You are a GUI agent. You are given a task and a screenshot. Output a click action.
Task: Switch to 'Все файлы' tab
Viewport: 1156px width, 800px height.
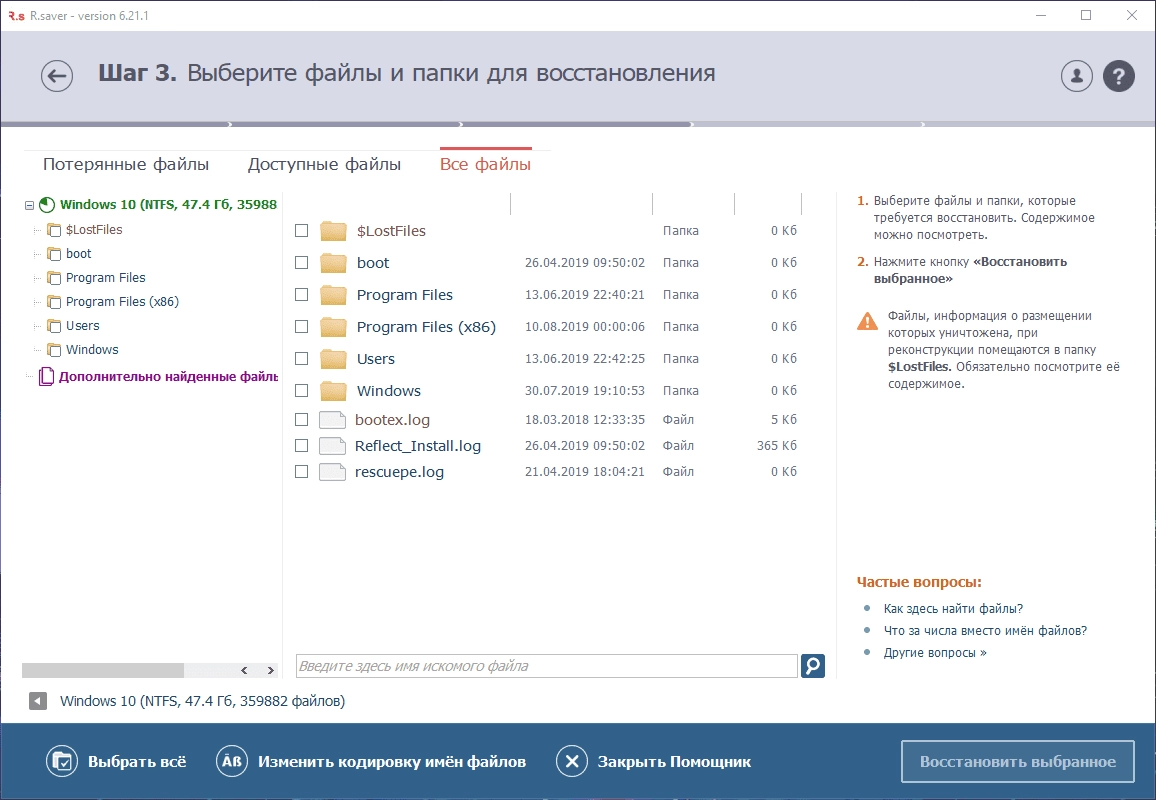[485, 164]
